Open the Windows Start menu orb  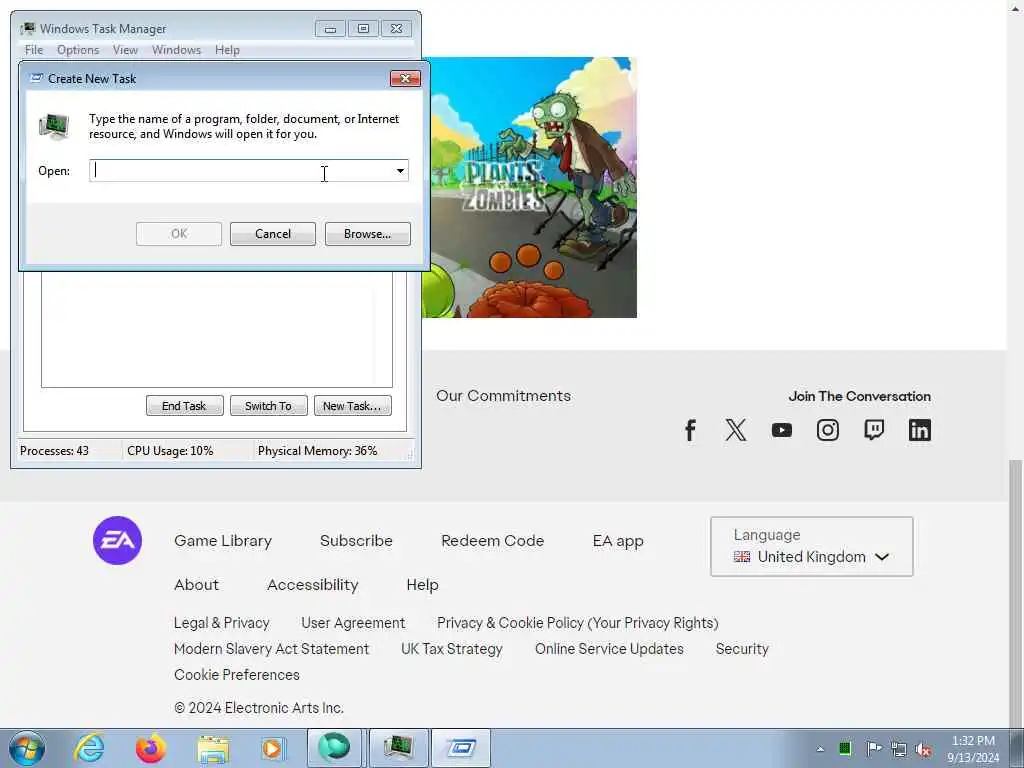click(27, 748)
